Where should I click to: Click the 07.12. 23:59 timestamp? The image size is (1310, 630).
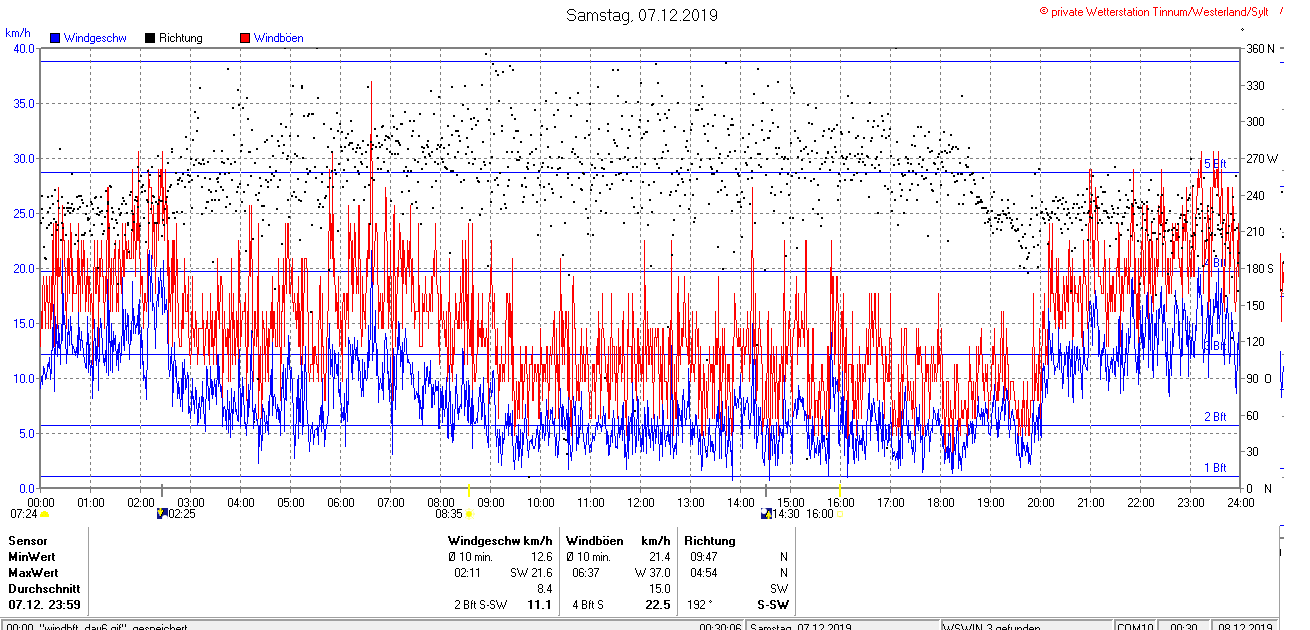pyautogui.click(x=44, y=605)
